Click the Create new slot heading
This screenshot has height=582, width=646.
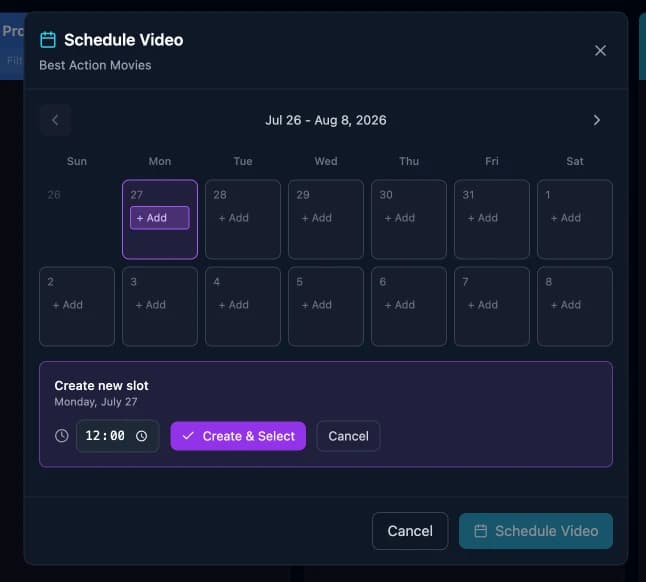pyautogui.click(x=101, y=386)
